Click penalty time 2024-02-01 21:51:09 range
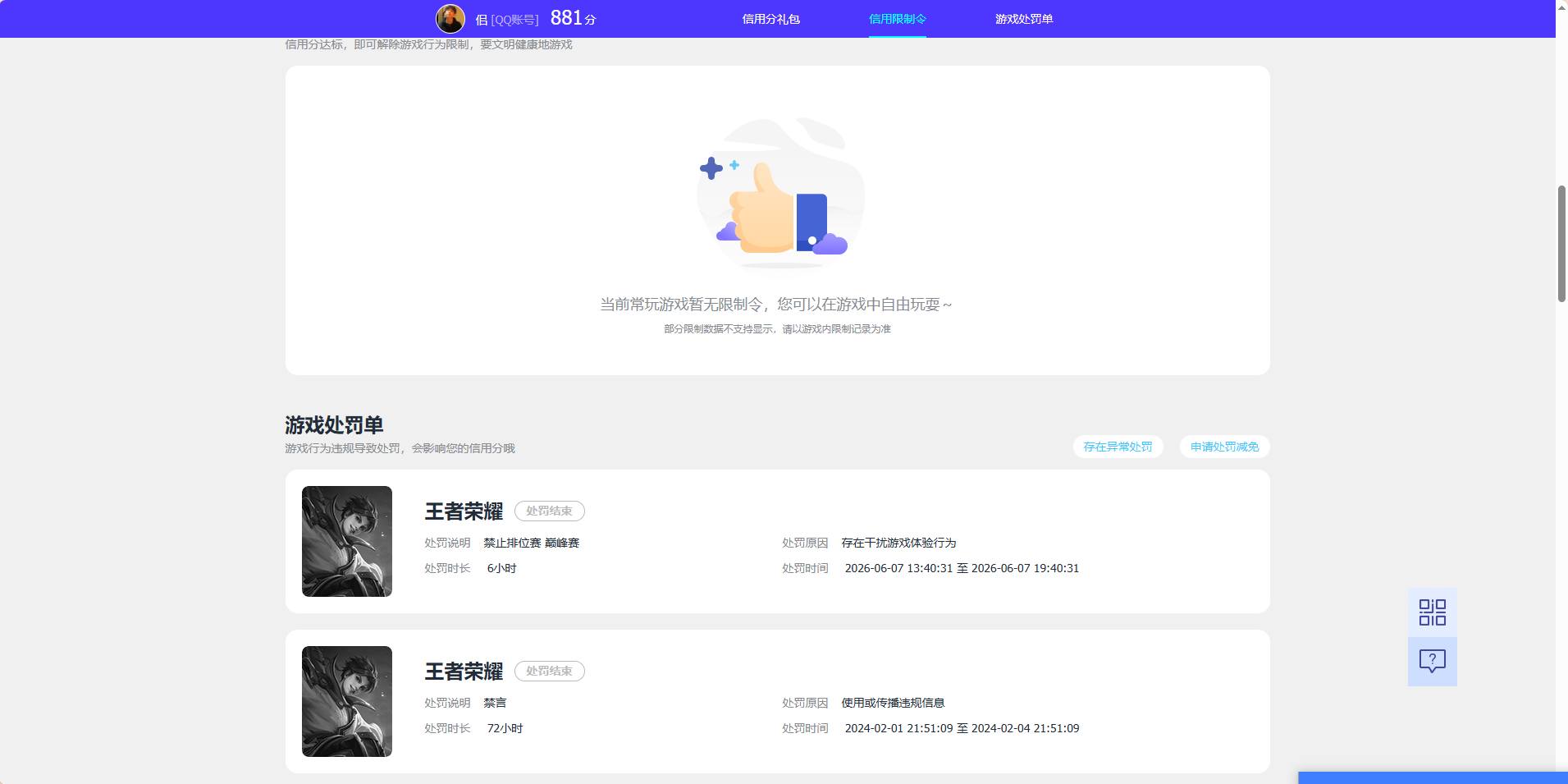Image resolution: width=1568 pixels, height=784 pixels. [962, 728]
